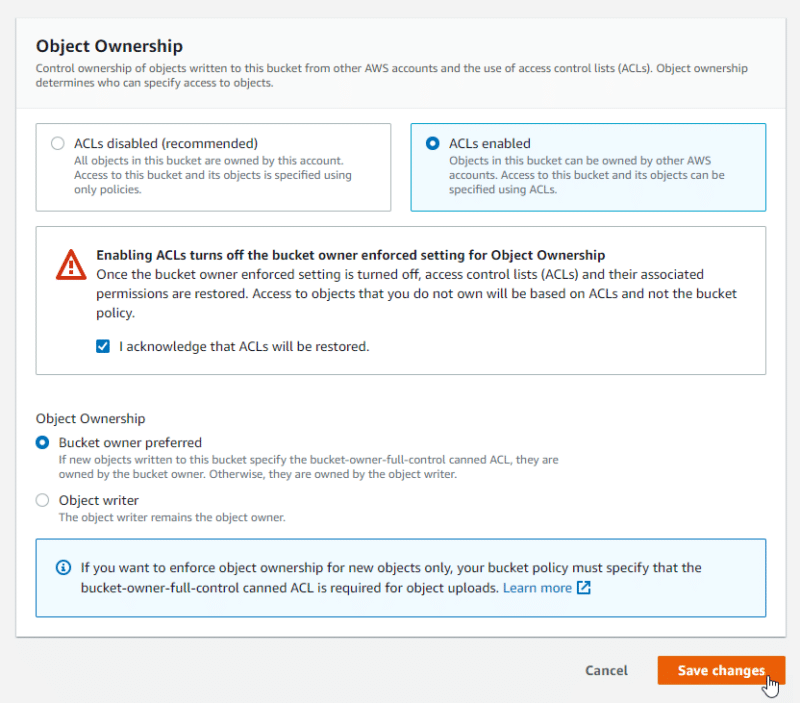Click the description under ACLs disabled option
The image size is (800, 703).
213,175
